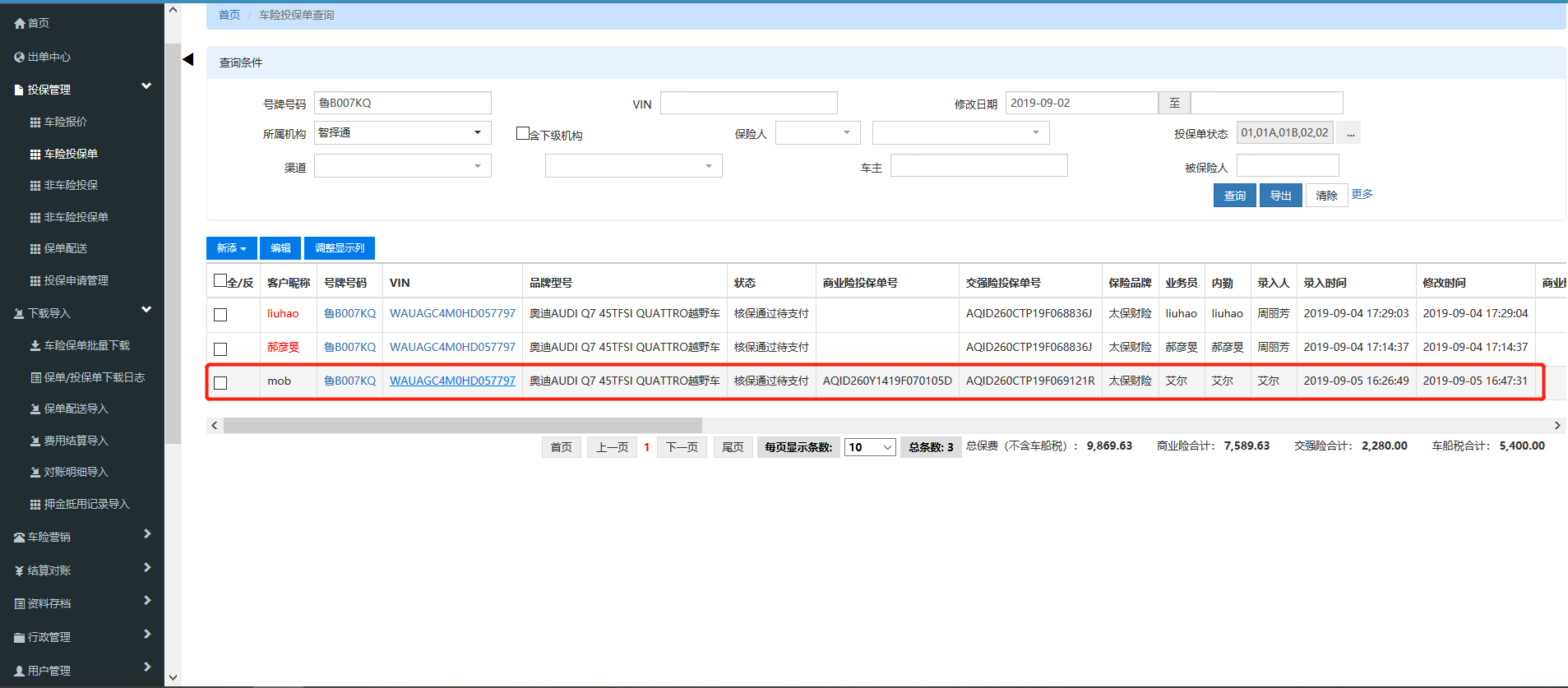Check the row for customer liuhao
The width and height of the screenshot is (1568, 688).
coord(220,315)
